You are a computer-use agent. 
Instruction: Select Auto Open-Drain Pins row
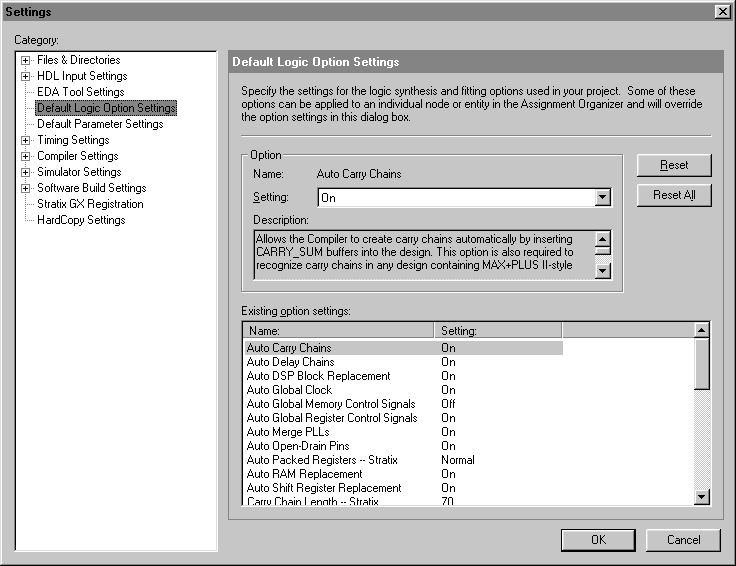[x=403, y=446]
